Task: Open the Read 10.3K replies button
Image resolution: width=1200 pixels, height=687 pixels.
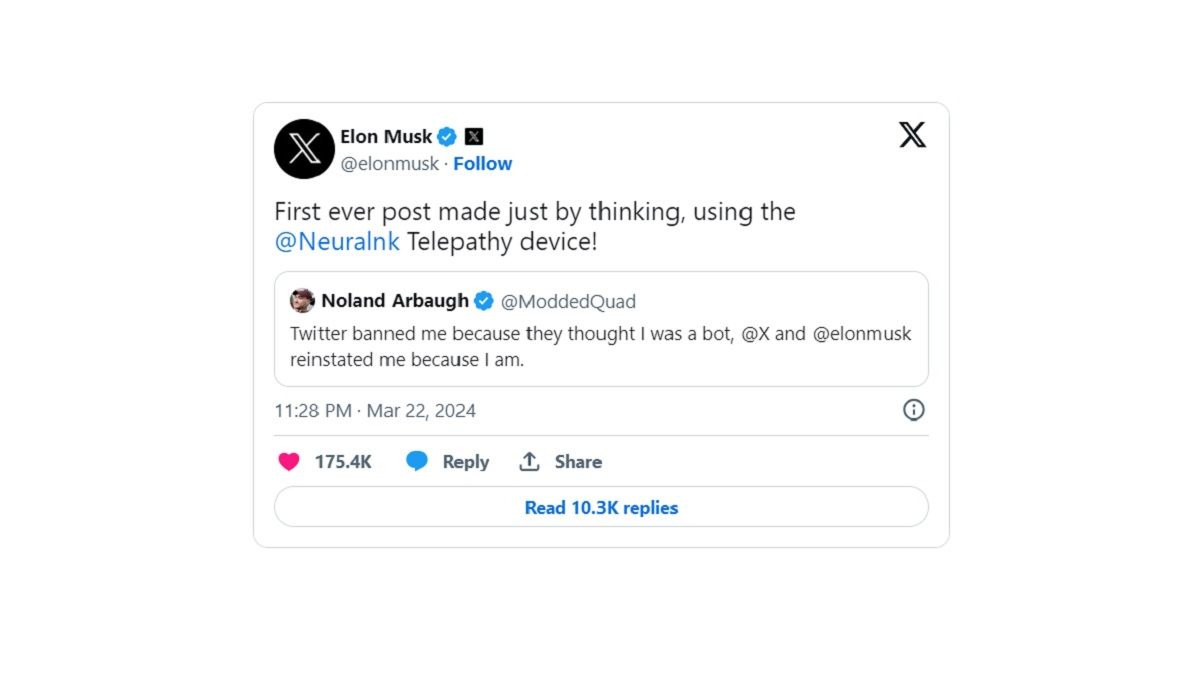Action: point(601,508)
